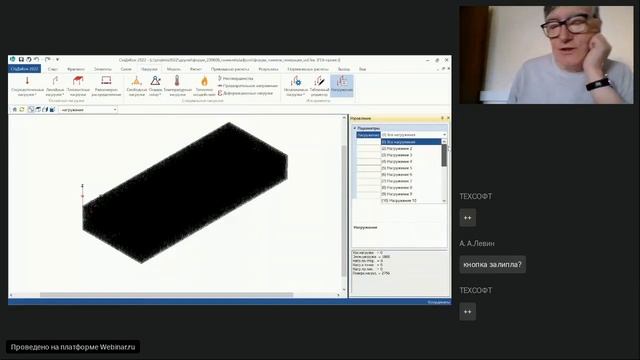This screenshot has width=640, height=360.
Task: Open the table editor tool with pen icon
Action: pos(319,86)
